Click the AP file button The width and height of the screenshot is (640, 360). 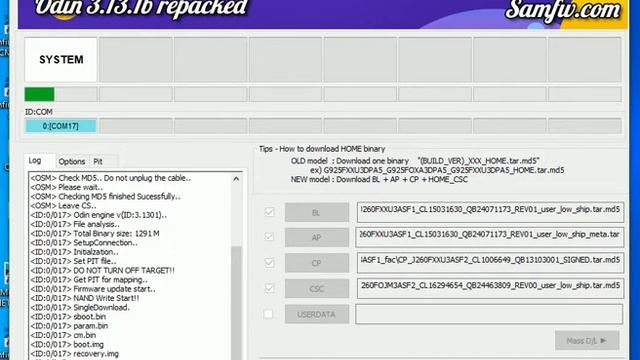pos(317,238)
